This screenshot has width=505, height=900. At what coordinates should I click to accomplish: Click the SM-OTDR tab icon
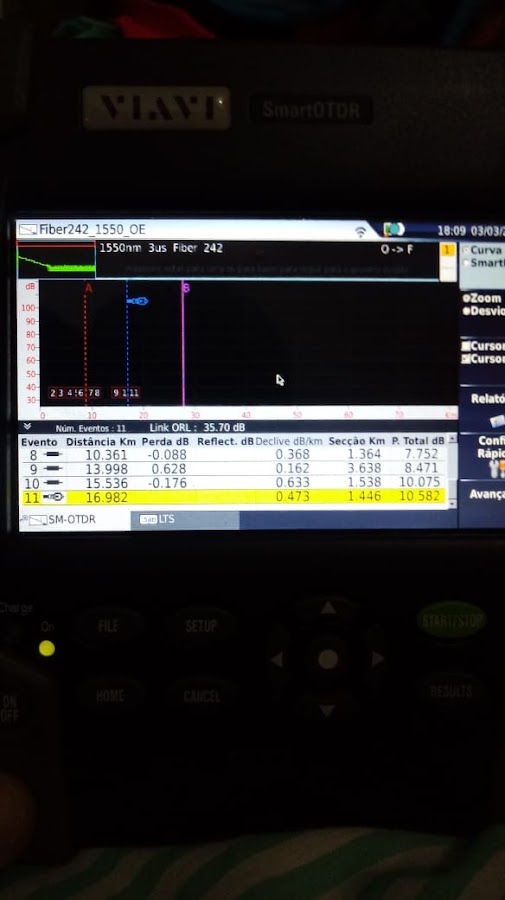pyautogui.click(x=38, y=519)
